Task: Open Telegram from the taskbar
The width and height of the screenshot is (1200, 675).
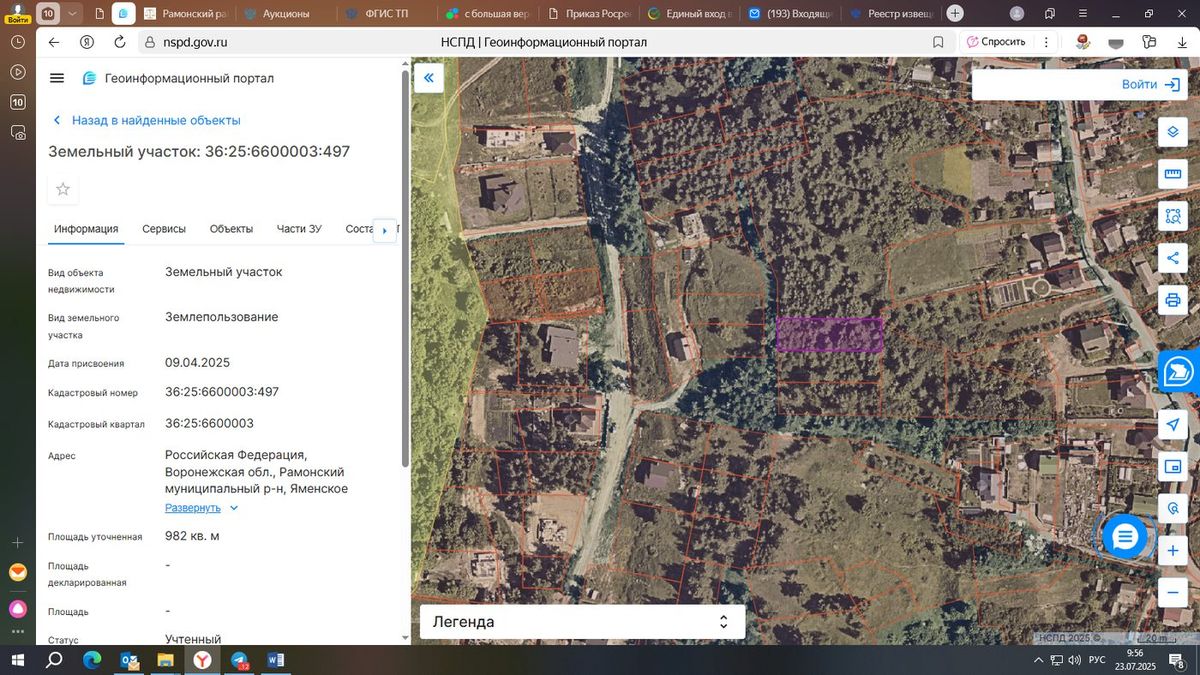Action: tap(240, 661)
